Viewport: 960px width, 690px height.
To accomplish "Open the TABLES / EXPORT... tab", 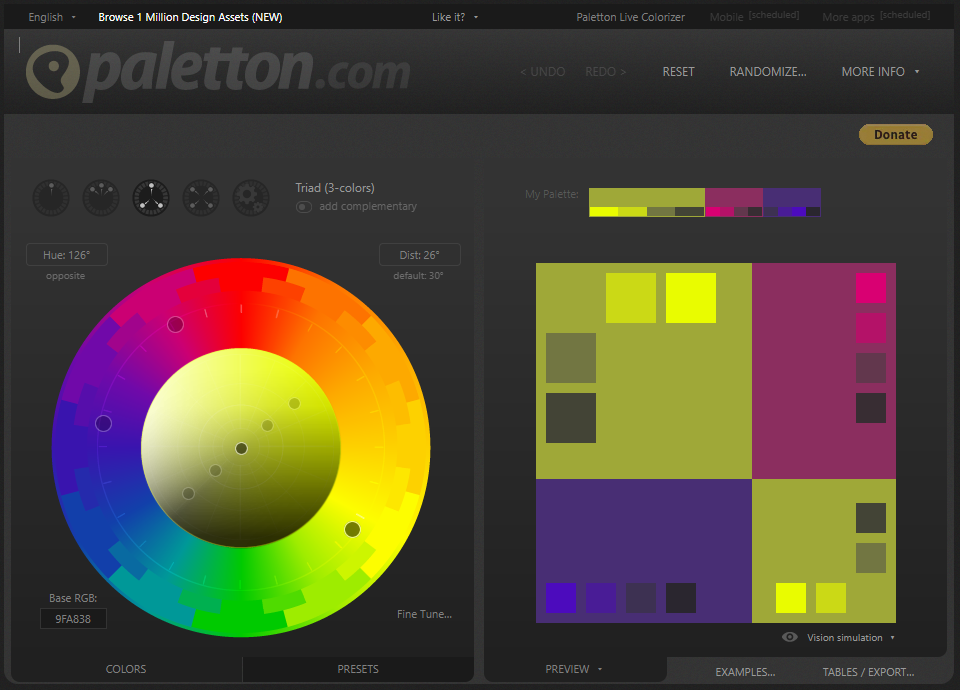I will tap(868, 672).
